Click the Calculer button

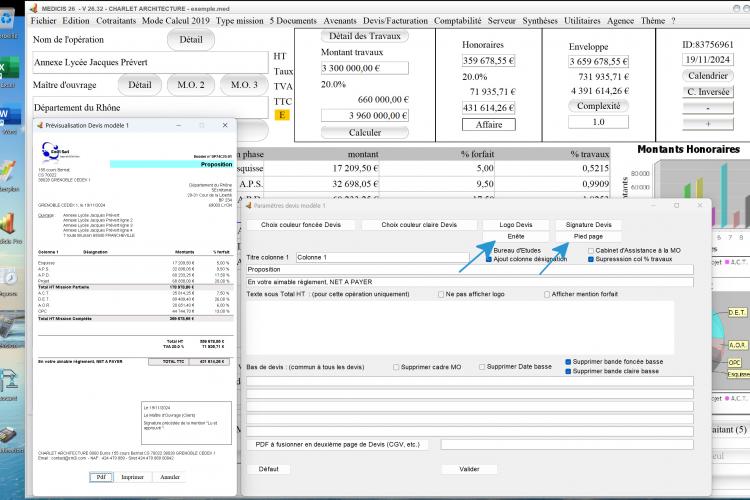[364, 133]
